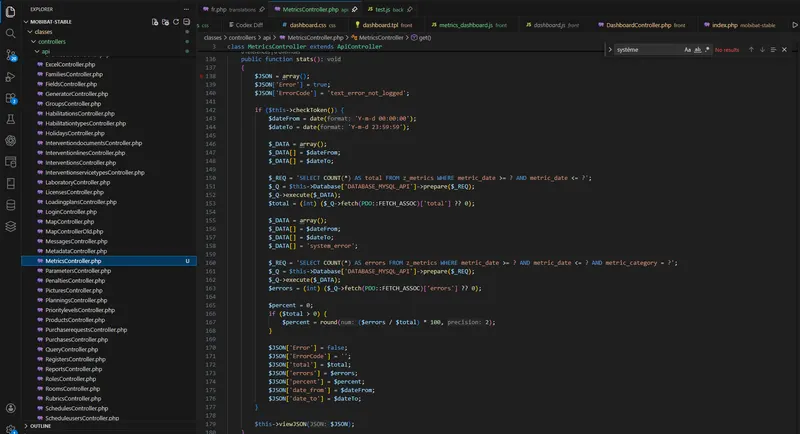The height and width of the screenshot is (434, 800).
Task: Open HolidaysController.php from explorer
Action: pos(74,133)
